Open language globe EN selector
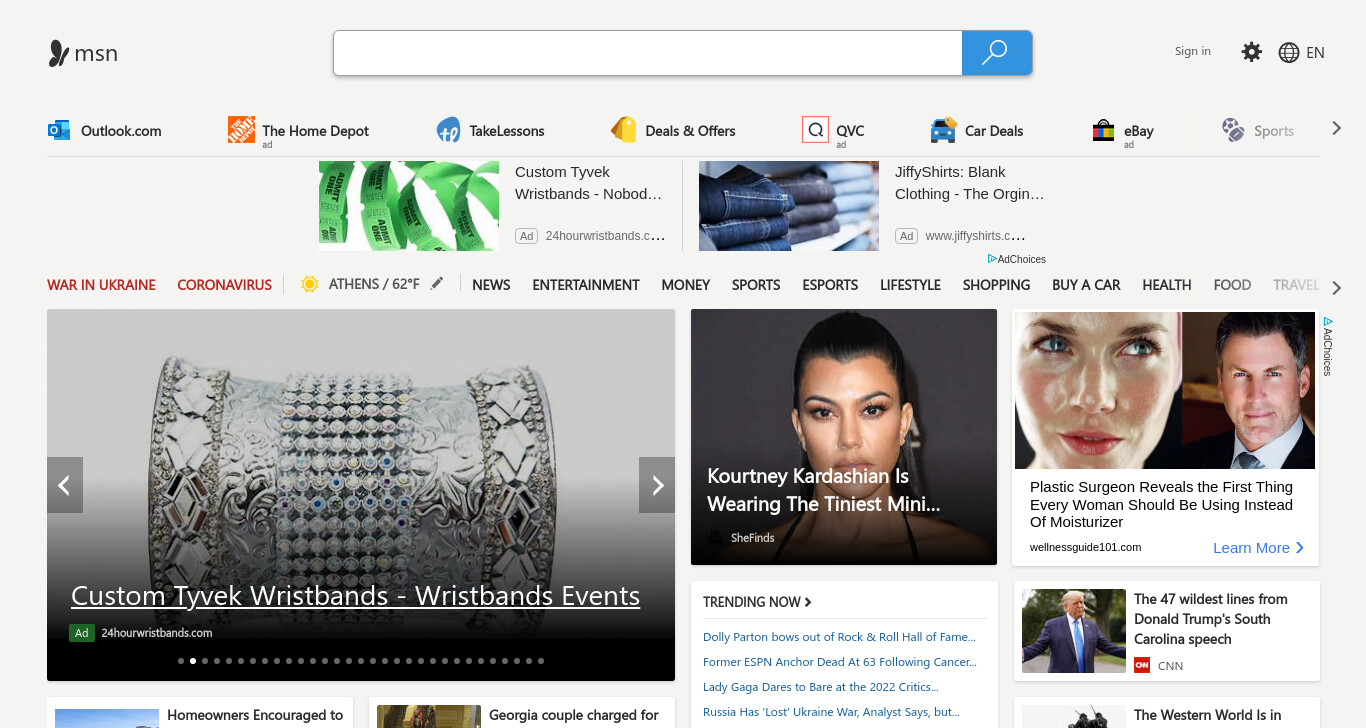1366x728 pixels. [1301, 53]
